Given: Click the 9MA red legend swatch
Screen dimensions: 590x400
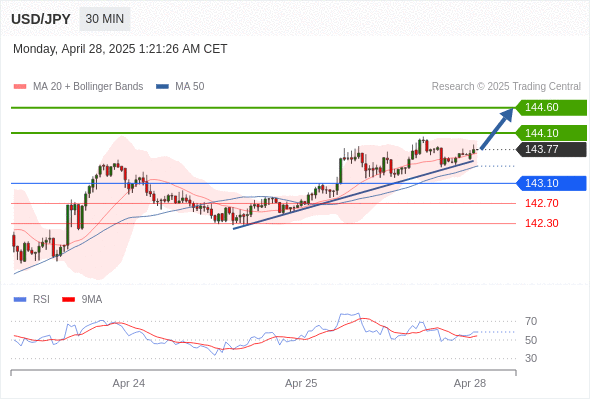Looking at the screenshot, I should click(68, 300).
